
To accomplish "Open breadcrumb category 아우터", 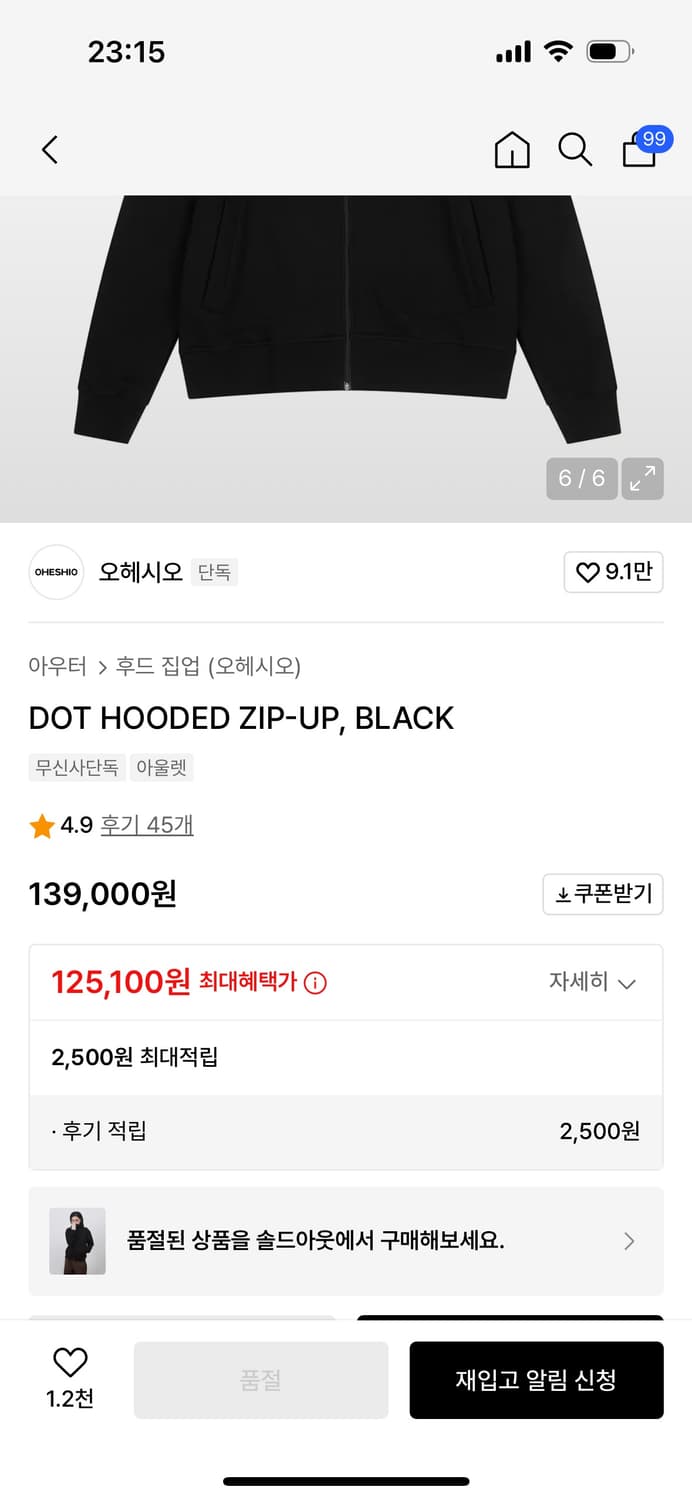I will pyautogui.click(x=57, y=665).
